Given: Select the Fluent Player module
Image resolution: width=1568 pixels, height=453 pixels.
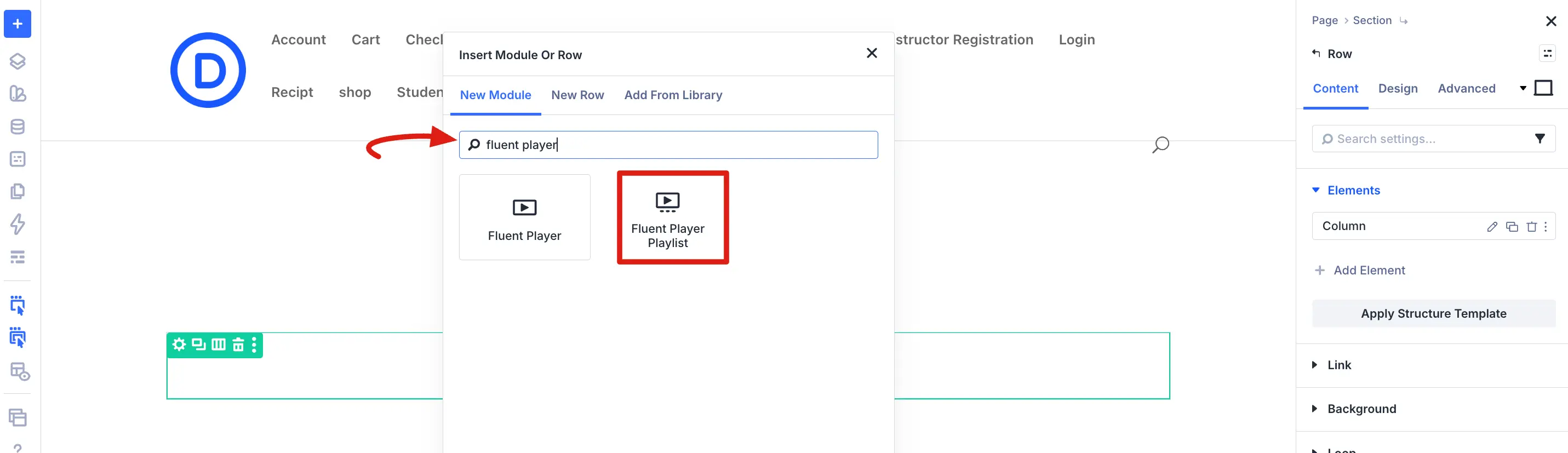Looking at the screenshot, I should click(525, 217).
